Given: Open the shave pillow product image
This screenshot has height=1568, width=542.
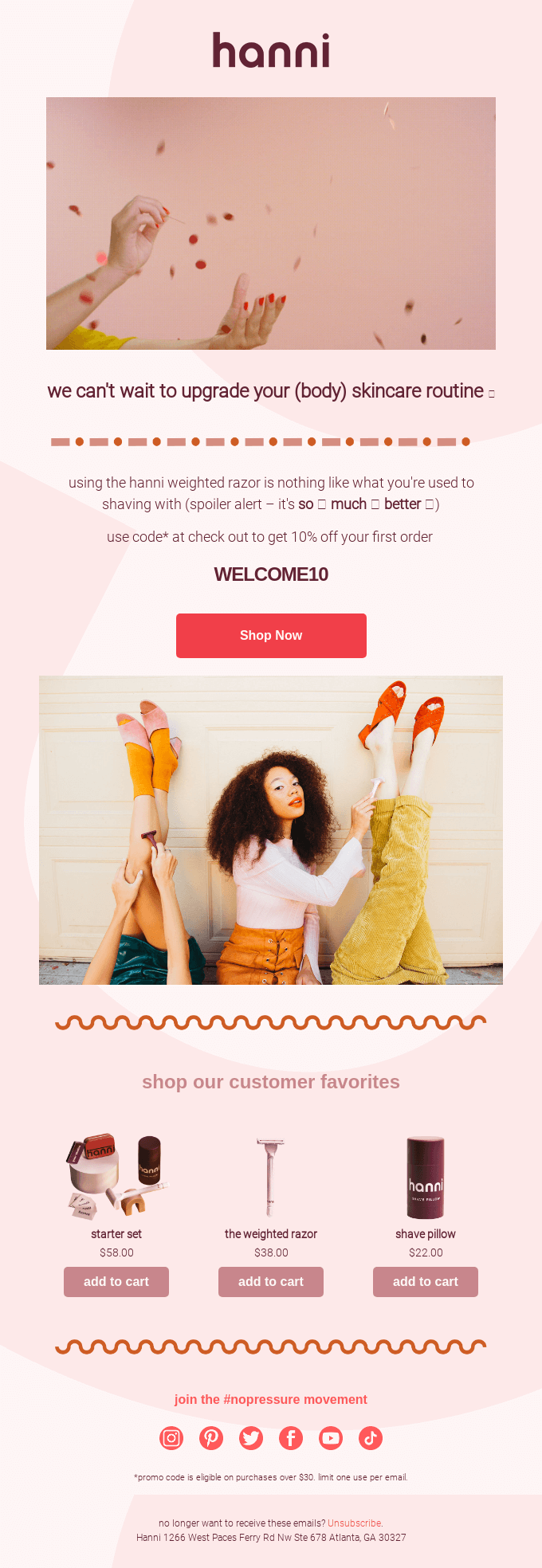Looking at the screenshot, I should click(x=426, y=1178).
